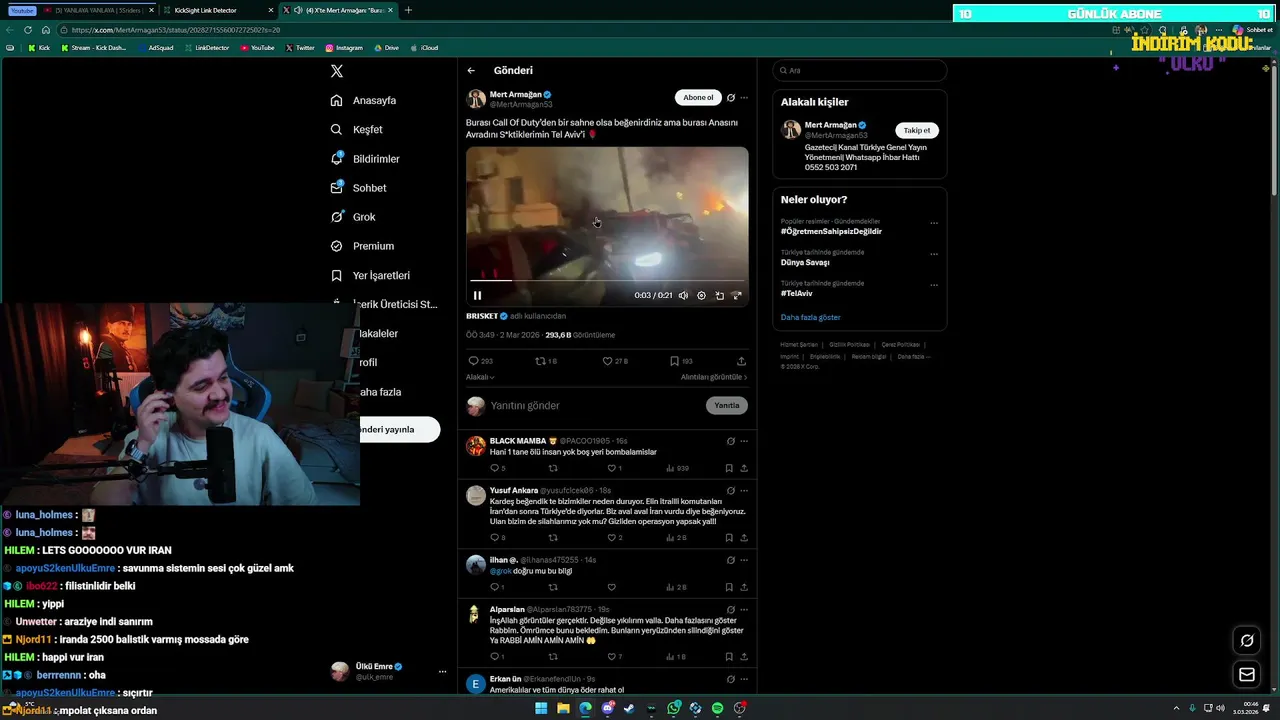Open Bildirimler in the sidebar

tap(365, 159)
